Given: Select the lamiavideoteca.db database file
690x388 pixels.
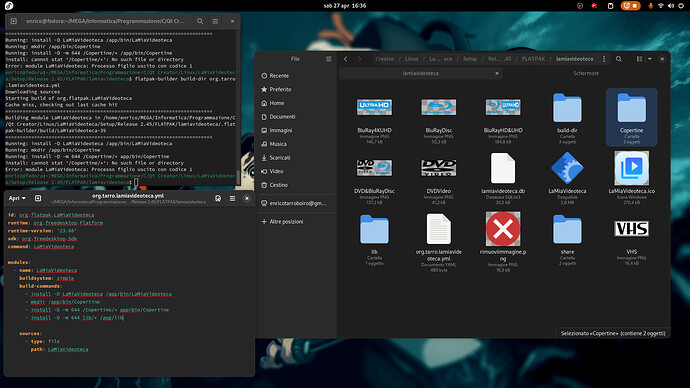Looking at the screenshot, I should pyautogui.click(x=503, y=178).
